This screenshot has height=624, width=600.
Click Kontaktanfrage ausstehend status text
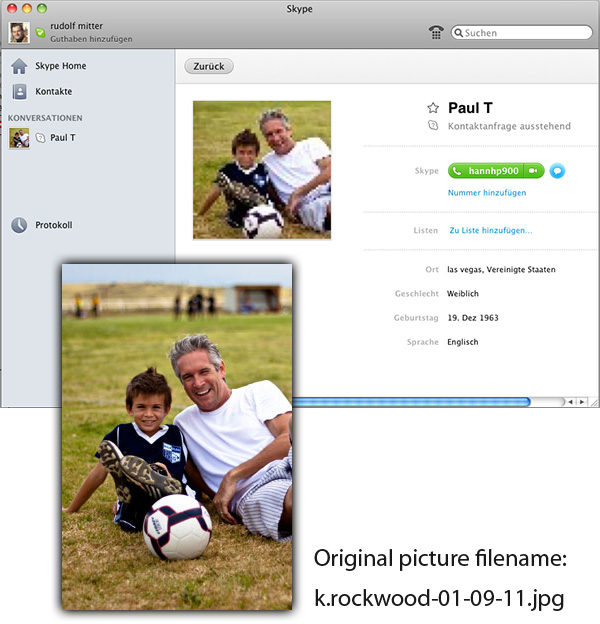pos(509,126)
